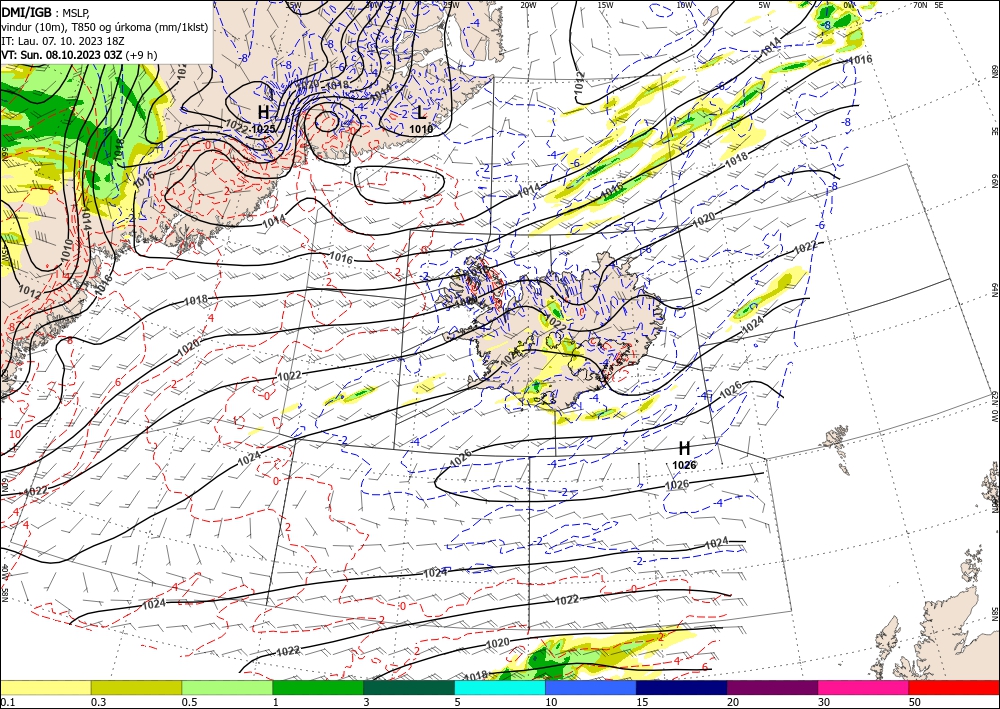Screen dimensions: 1000x709
Task: Click the legend value '20'
Action: (733, 702)
